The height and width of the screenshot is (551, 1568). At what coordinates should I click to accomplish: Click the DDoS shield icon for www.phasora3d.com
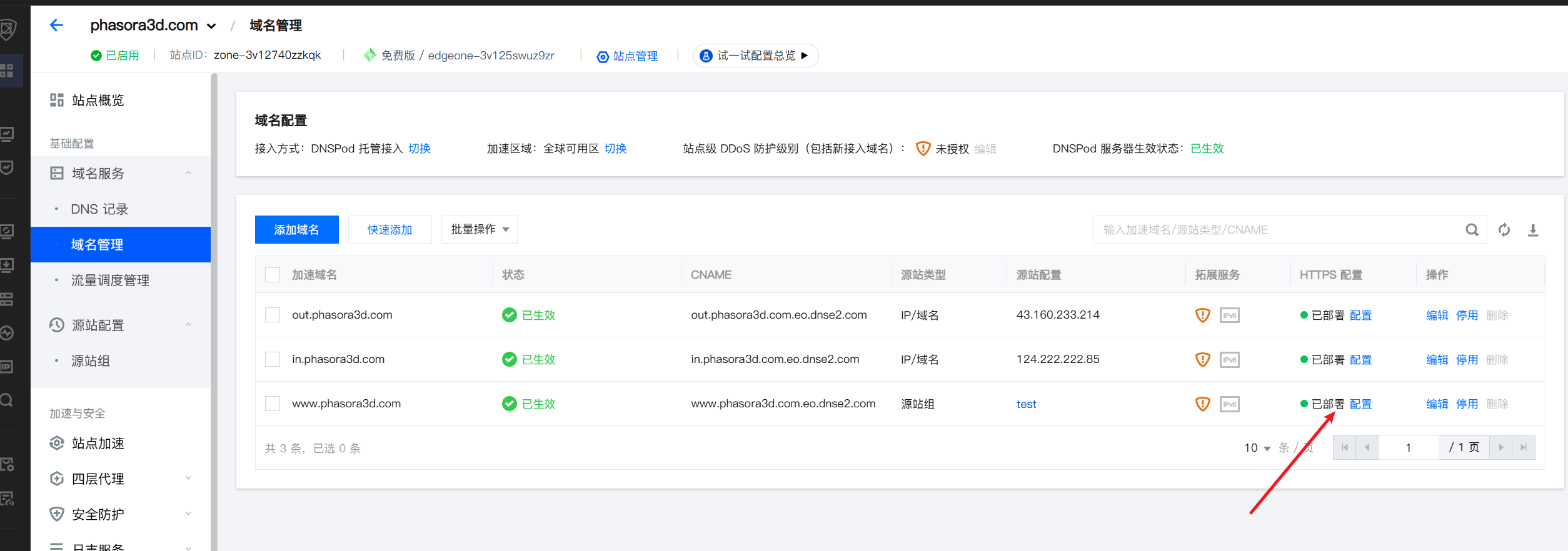pos(1202,404)
